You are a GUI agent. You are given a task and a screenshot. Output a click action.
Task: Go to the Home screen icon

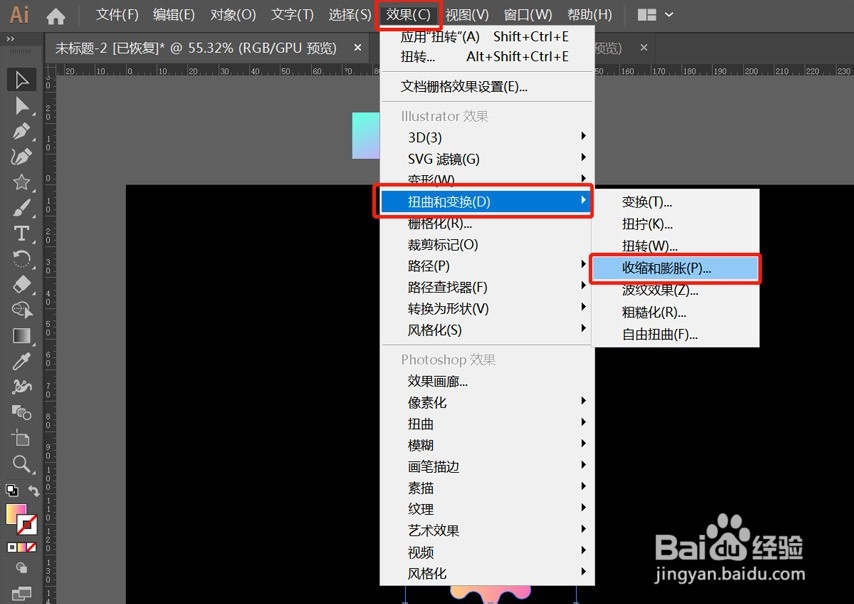pyautogui.click(x=56, y=16)
